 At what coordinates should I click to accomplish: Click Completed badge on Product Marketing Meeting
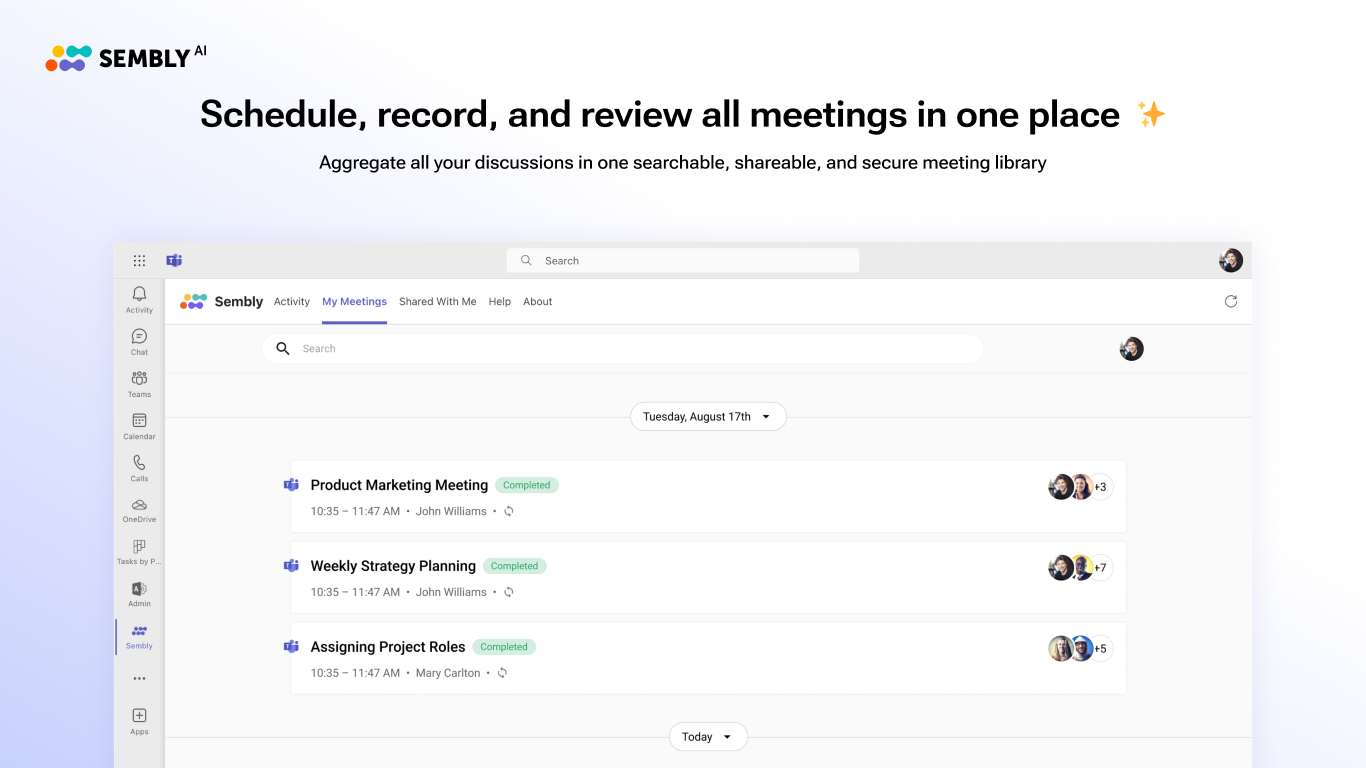coord(527,485)
